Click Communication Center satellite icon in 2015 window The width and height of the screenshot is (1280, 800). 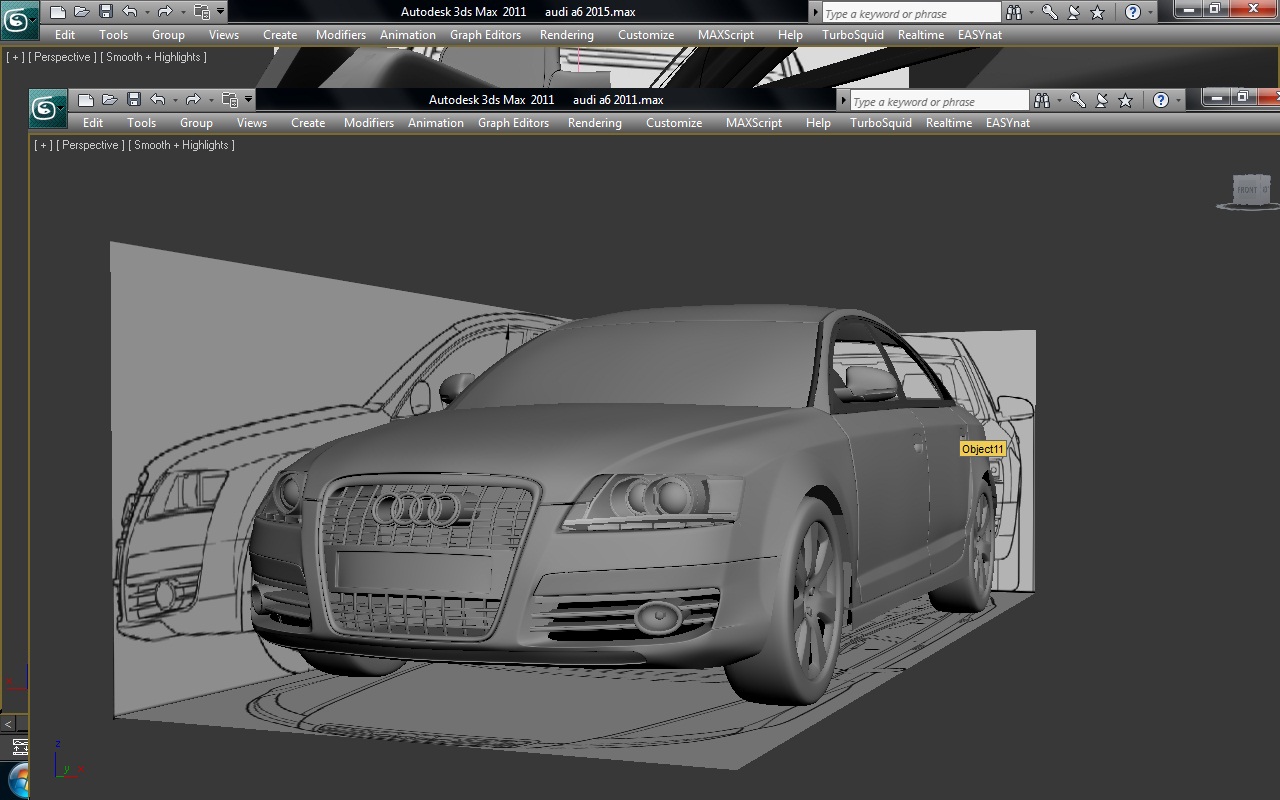(1073, 12)
